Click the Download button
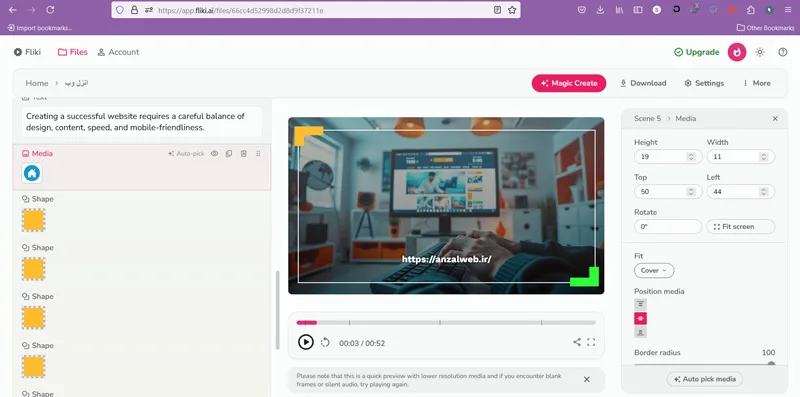Viewport: 800px width, 397px height. point(643,83)
